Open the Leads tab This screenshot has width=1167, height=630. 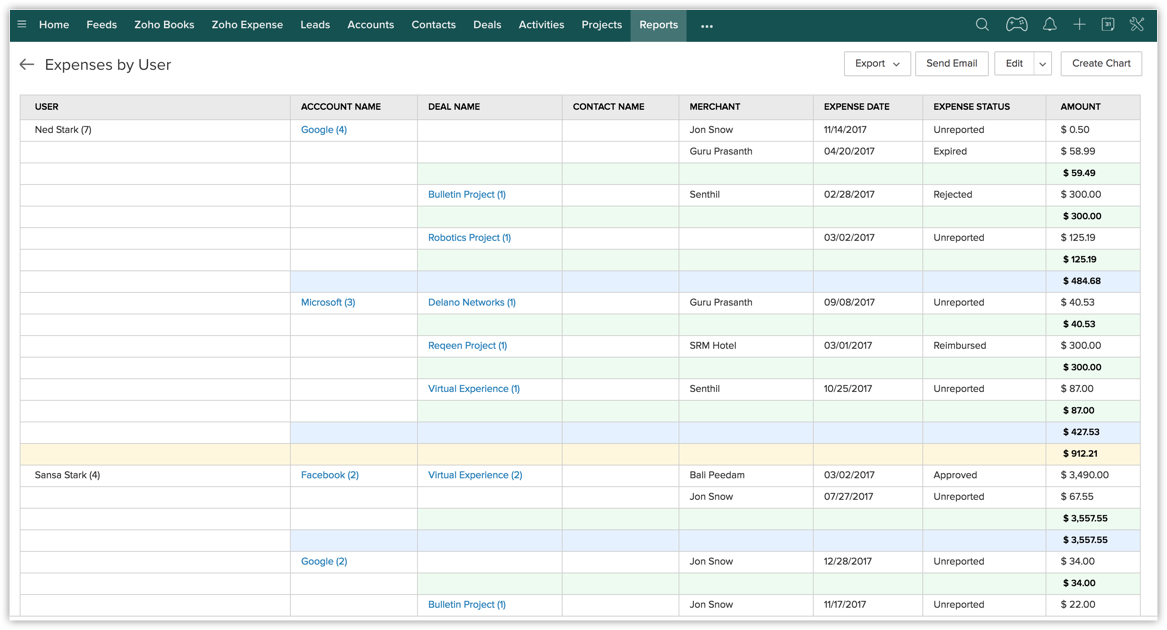click(315, 25)
